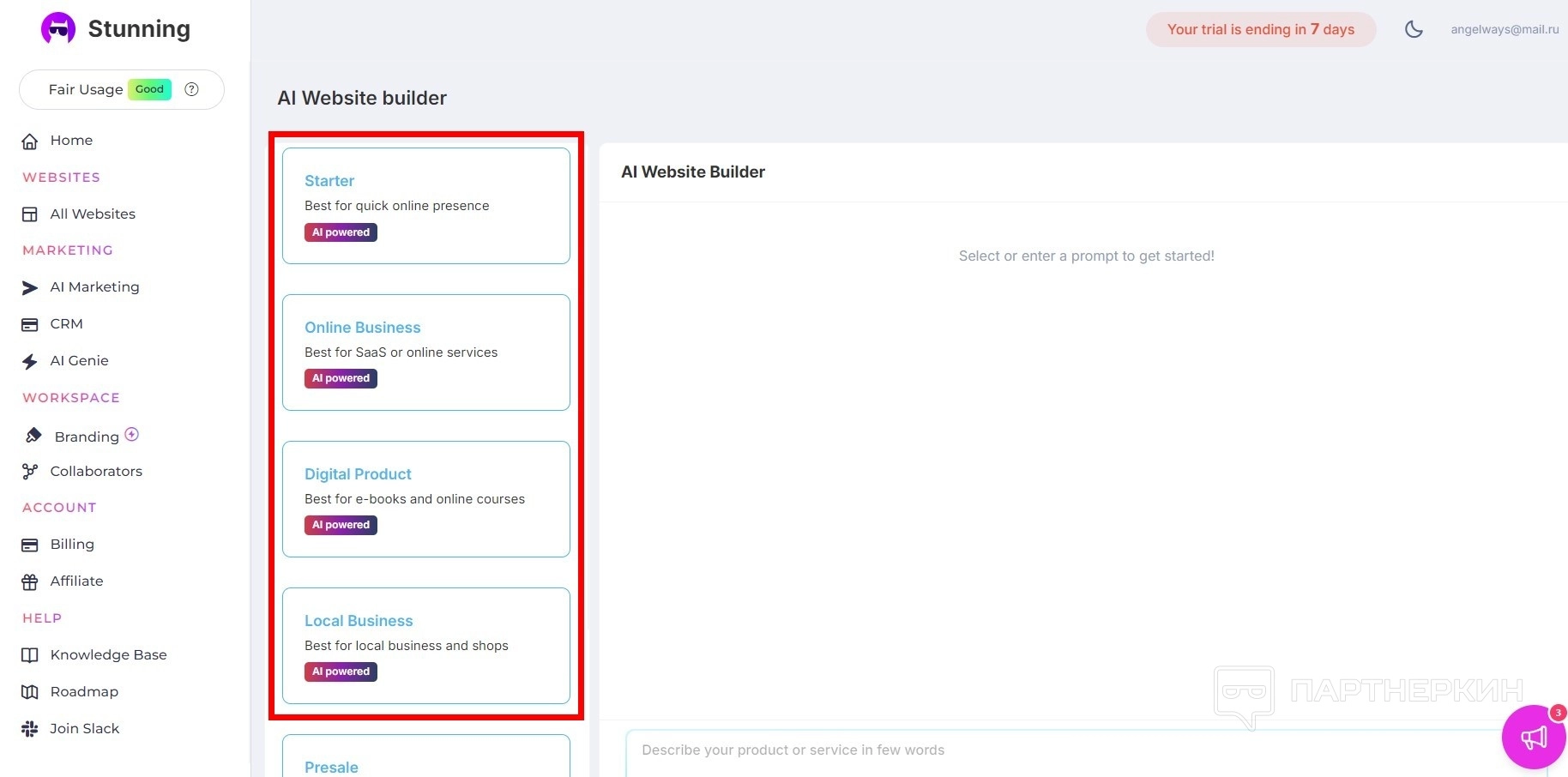Click the Good usage badge
This screenshot has width=1568, height=777.
(x=149, y=89)
